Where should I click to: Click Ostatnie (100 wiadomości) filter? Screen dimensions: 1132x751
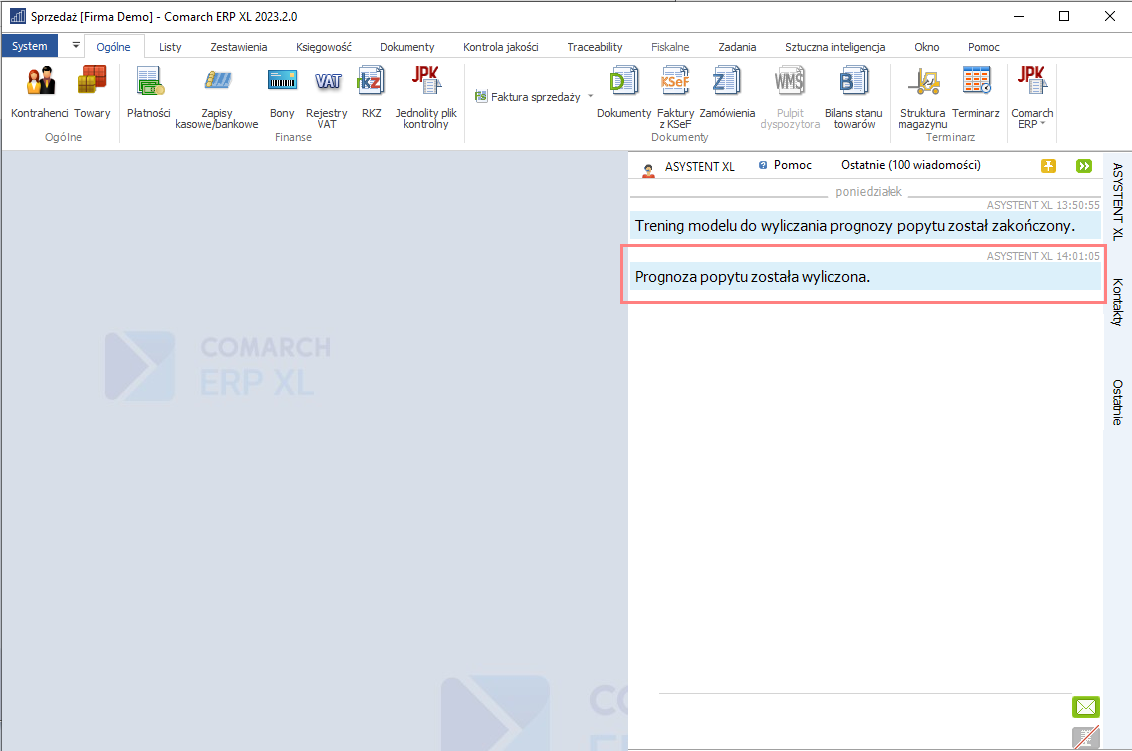point(911,165)
